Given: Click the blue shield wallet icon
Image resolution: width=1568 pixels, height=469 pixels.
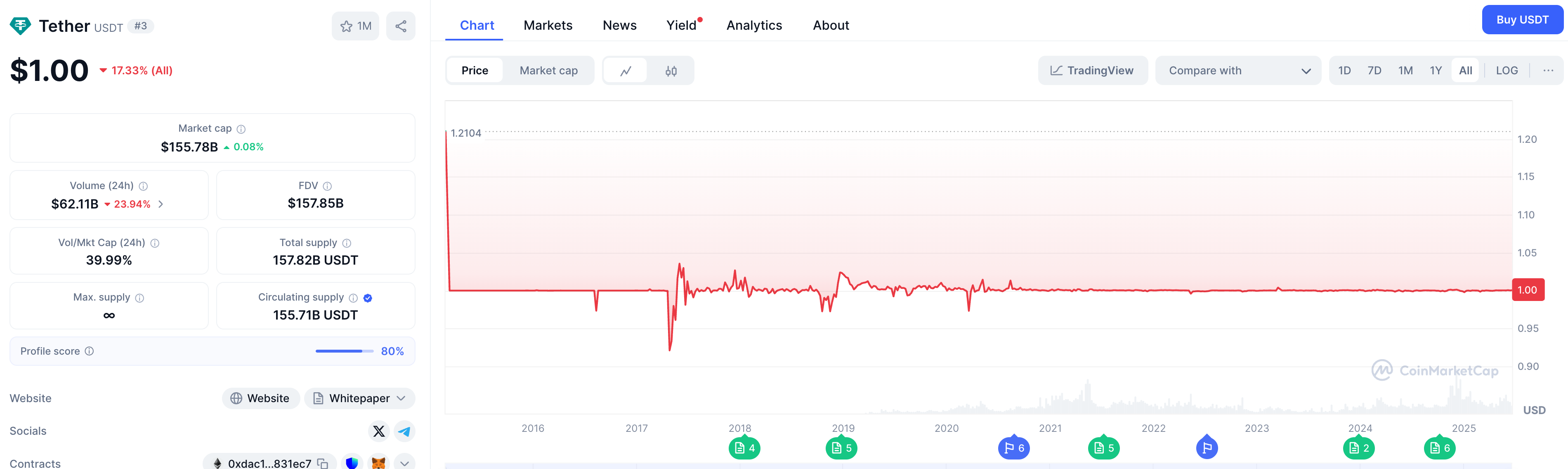Looking at the screenshot, I should click(x=352, y=463).
